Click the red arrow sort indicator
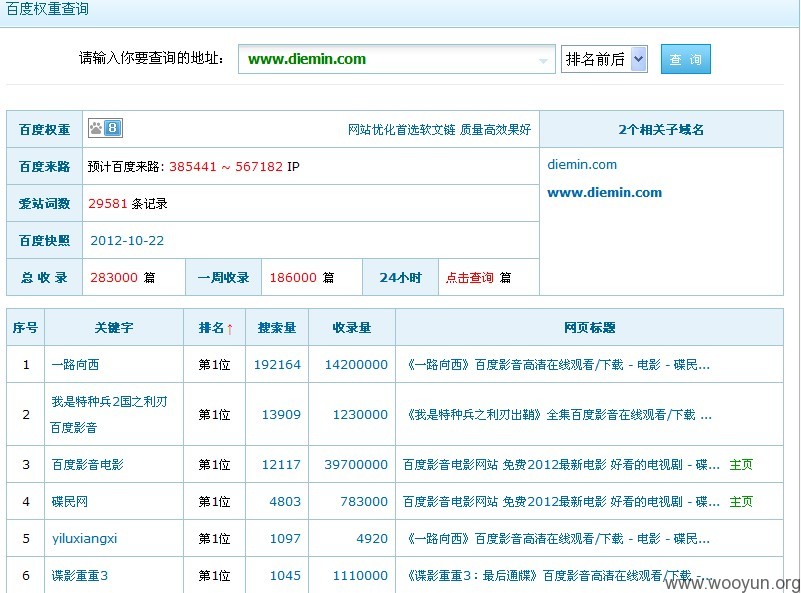The height and width of the screenshot is (593, 801). 230,329
